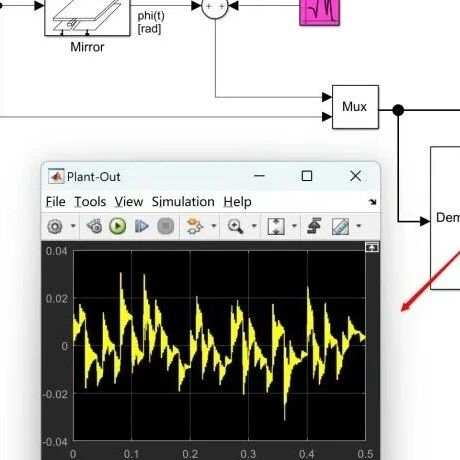
Task: Select the Sum junction block
Action: click(x=215, y=7)
